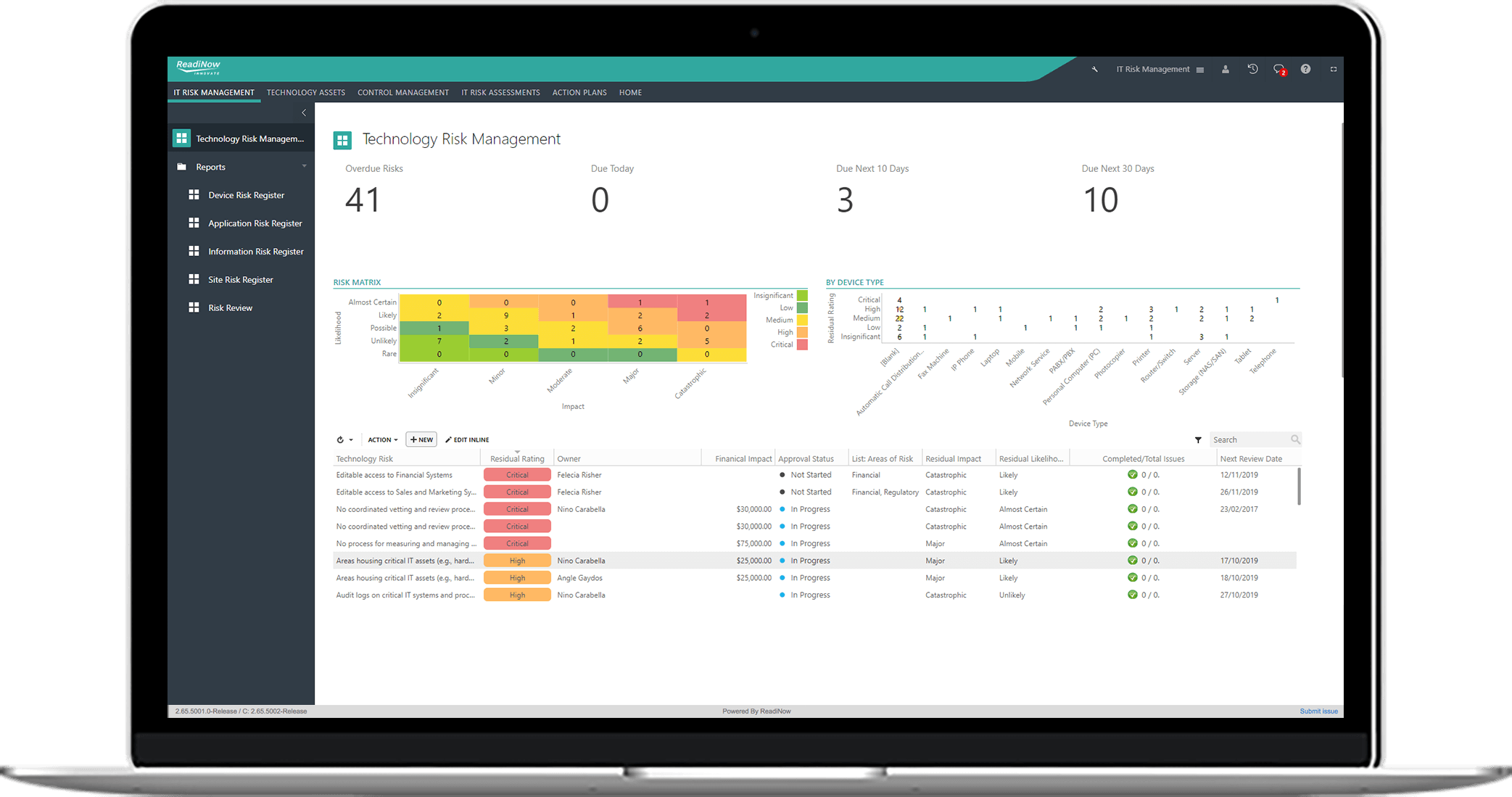Click the help question mark icon
The image size is (1512, 797).
point(1305,69)
